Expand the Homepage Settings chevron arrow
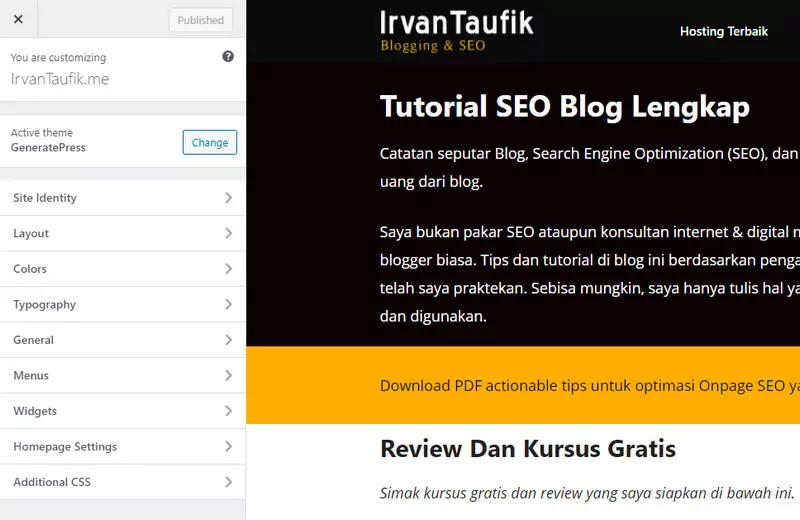This screenshot has height=520, width=800. (229, 447)
